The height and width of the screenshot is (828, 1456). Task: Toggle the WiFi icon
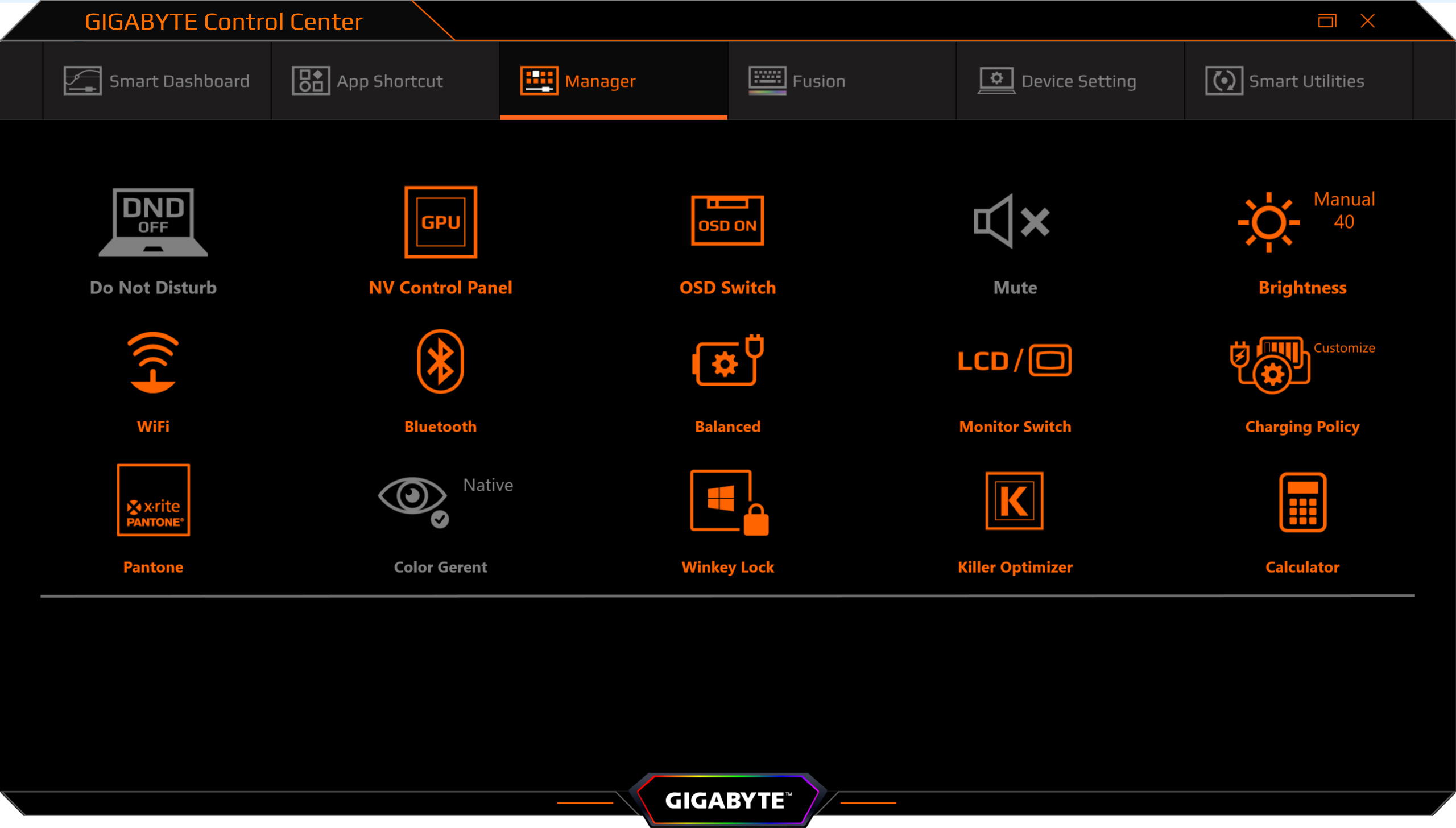153,363
